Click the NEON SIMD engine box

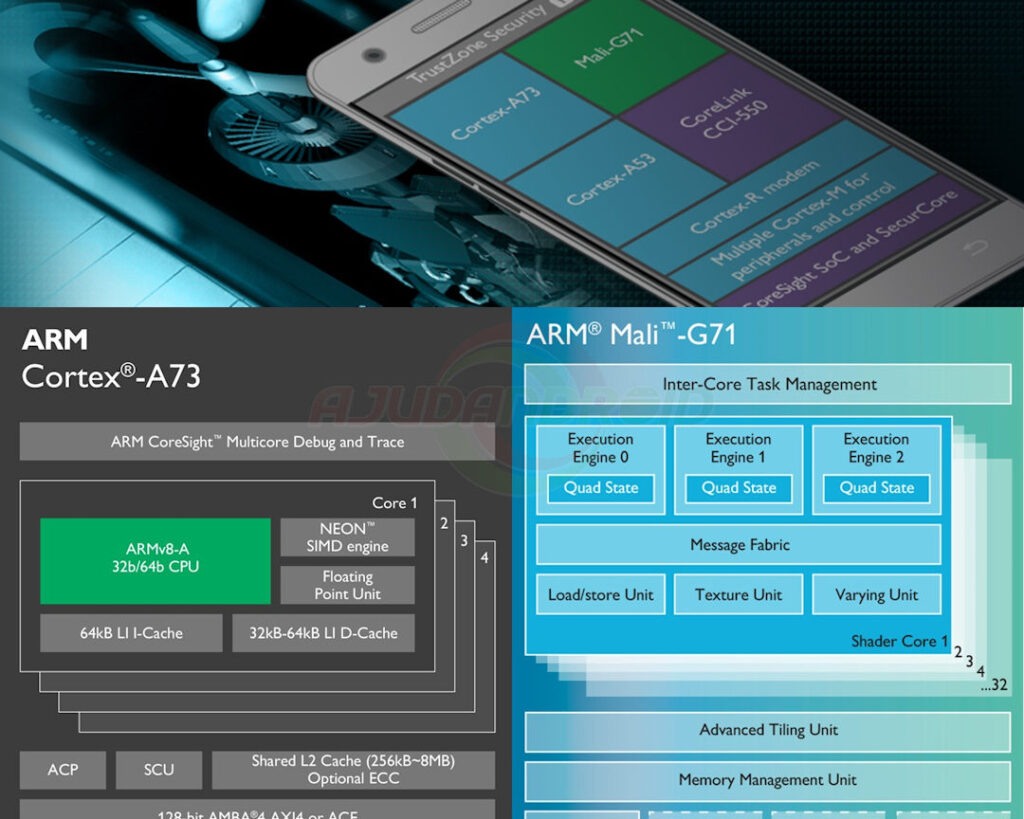click(x=347, y=538)
